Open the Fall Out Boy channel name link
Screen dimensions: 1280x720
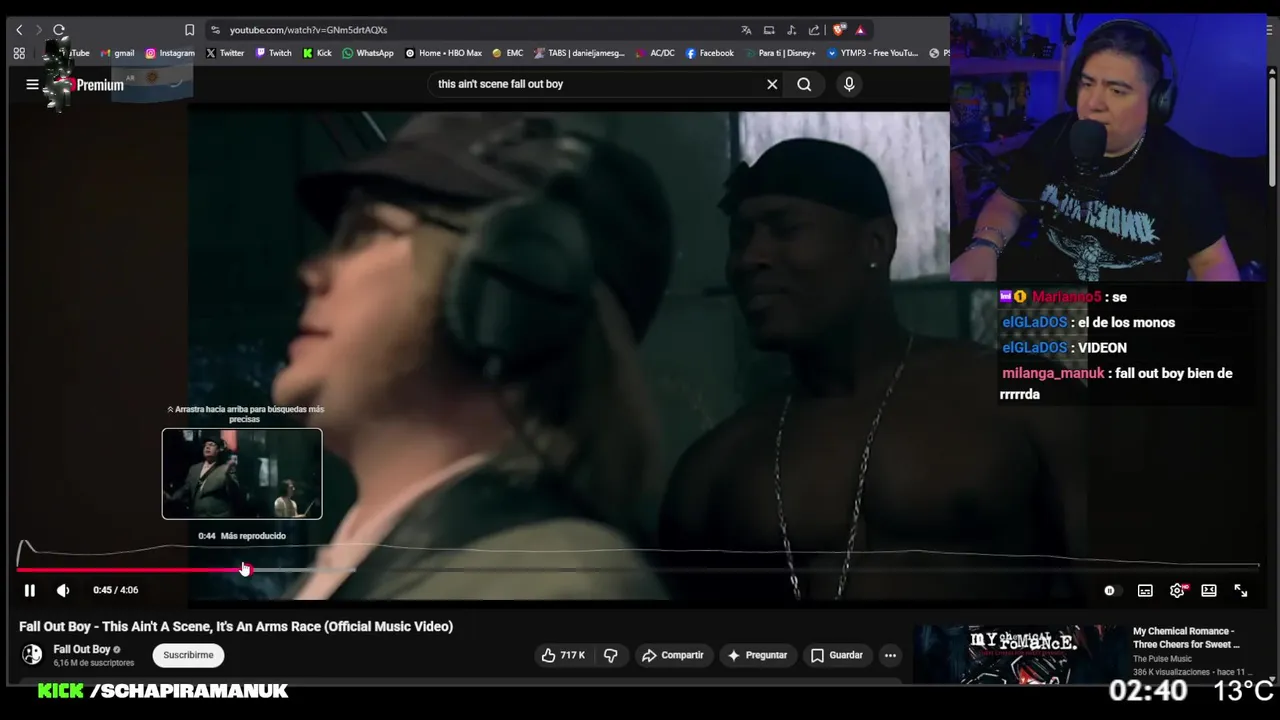coord(81,649)
